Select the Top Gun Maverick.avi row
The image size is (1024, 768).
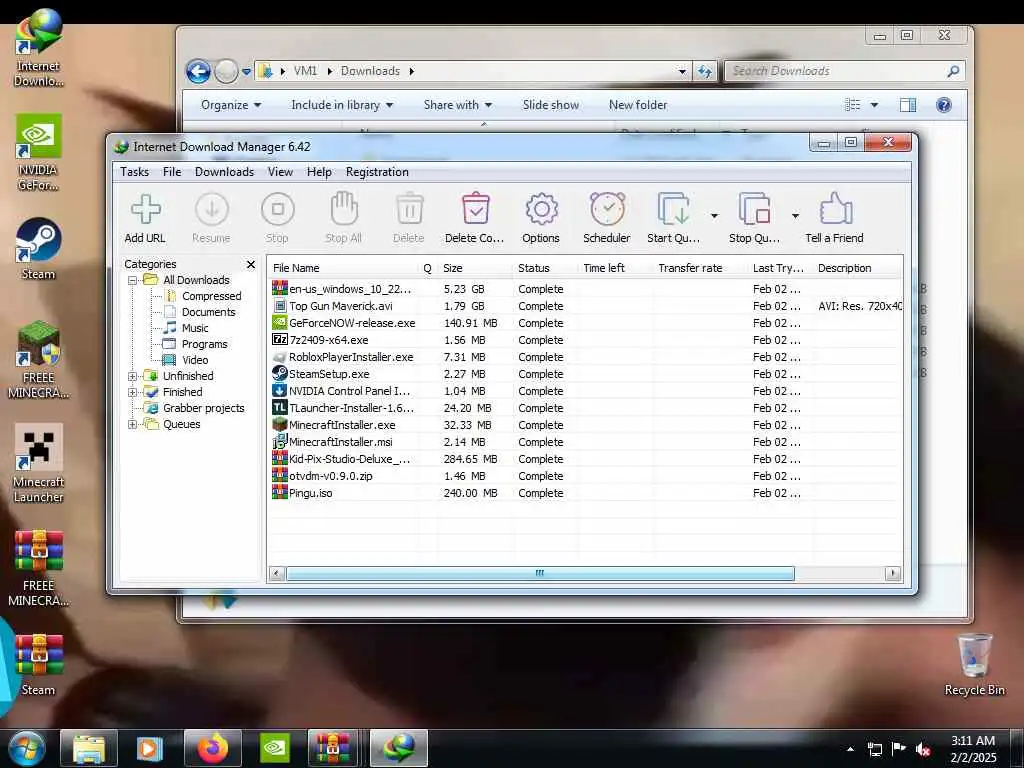tap(586, 306)
